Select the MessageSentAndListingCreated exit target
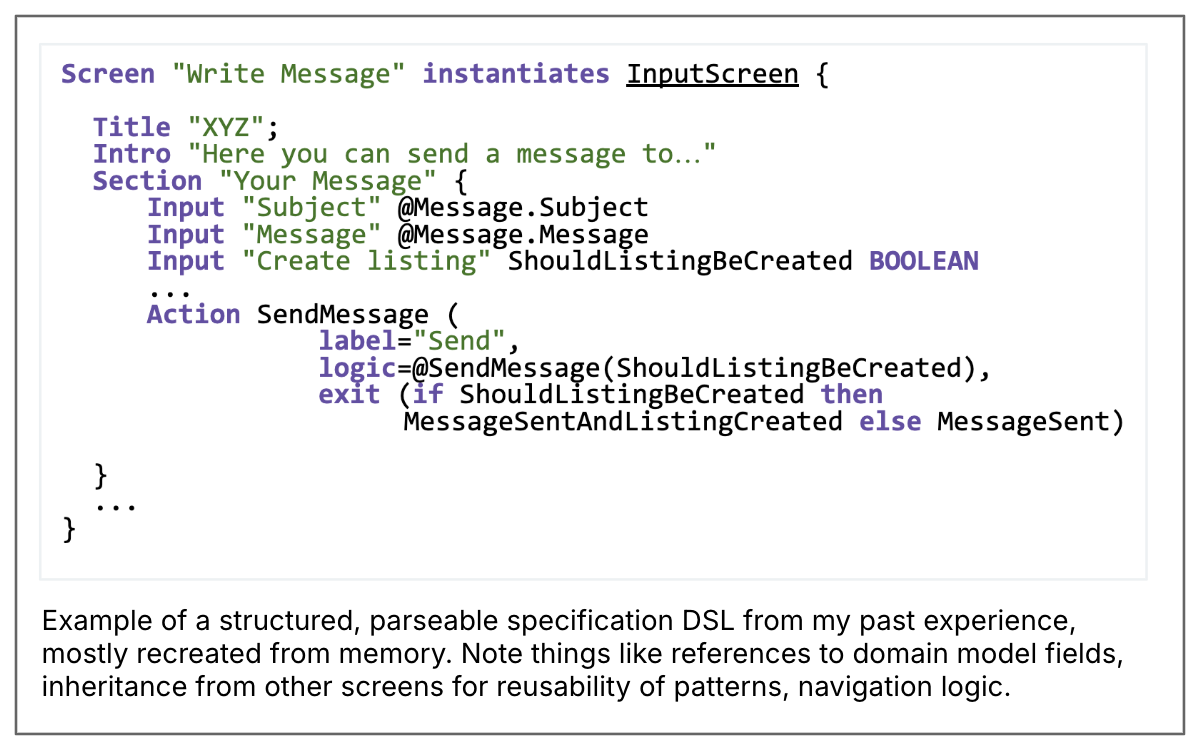This screenshot has width=1198, height=748. pyautogui.click(x=621, y=421)
